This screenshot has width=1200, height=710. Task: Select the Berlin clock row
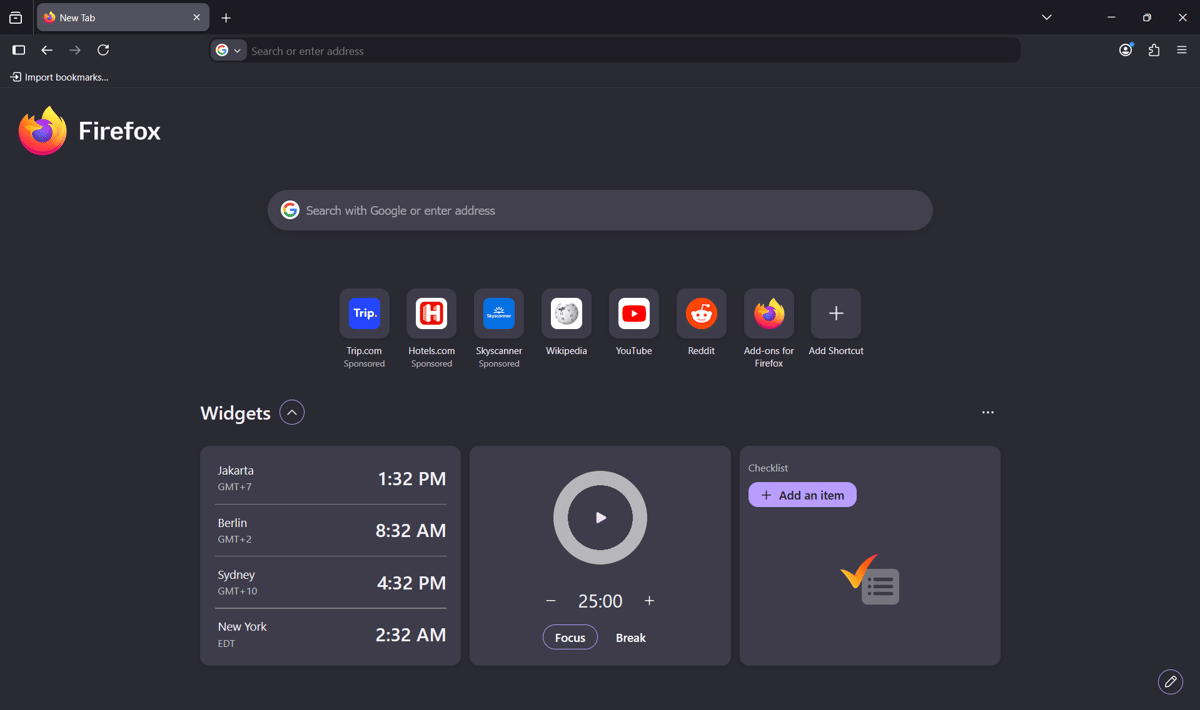point(332,530)
